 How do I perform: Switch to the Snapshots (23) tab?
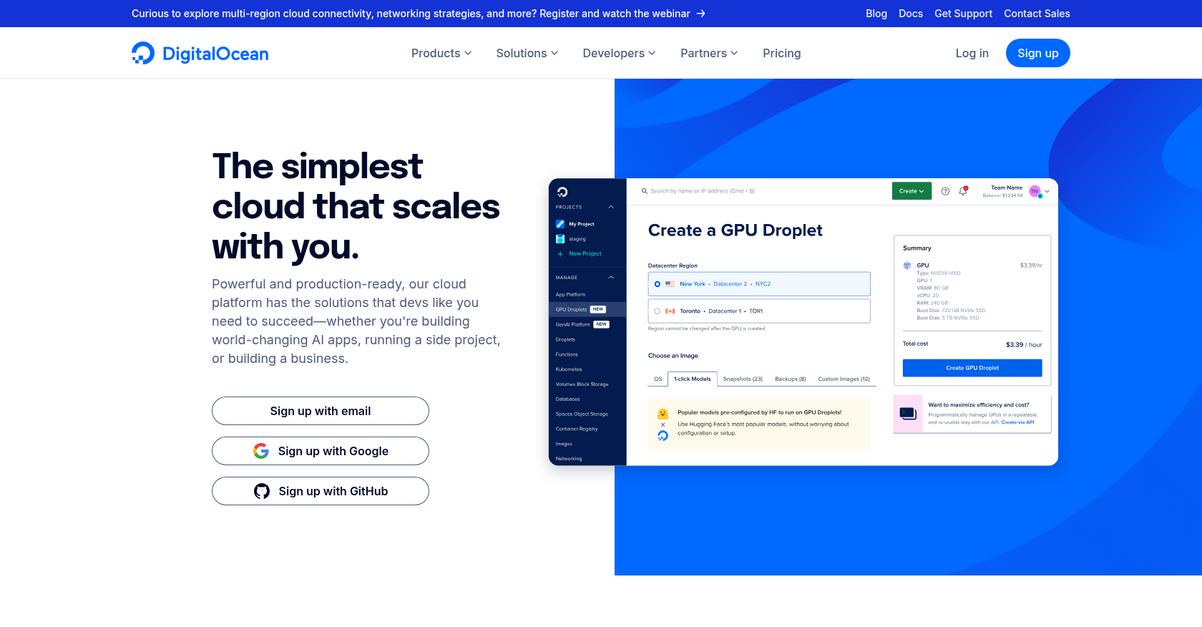pyautogui.click(x=743, y=379)
